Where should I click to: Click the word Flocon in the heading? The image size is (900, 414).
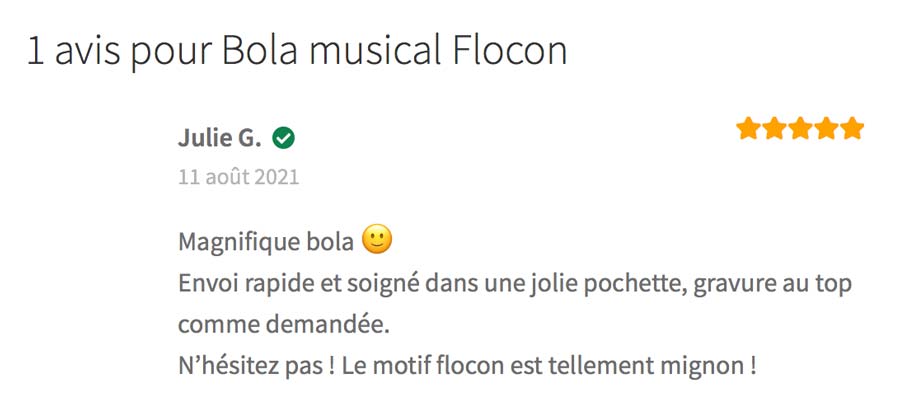[510, 51]
